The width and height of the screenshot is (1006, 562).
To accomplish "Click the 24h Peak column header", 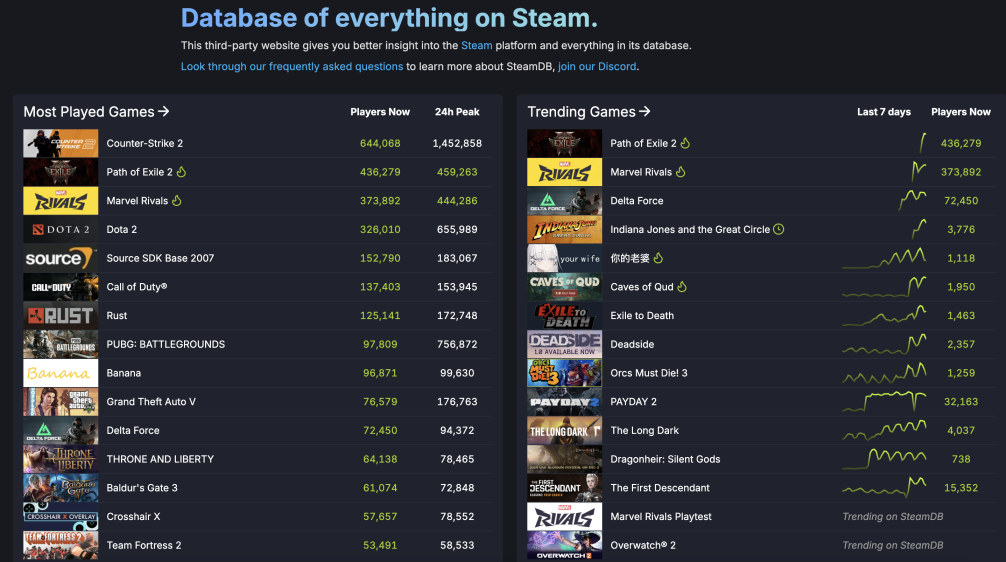I will tap(457, 112).
